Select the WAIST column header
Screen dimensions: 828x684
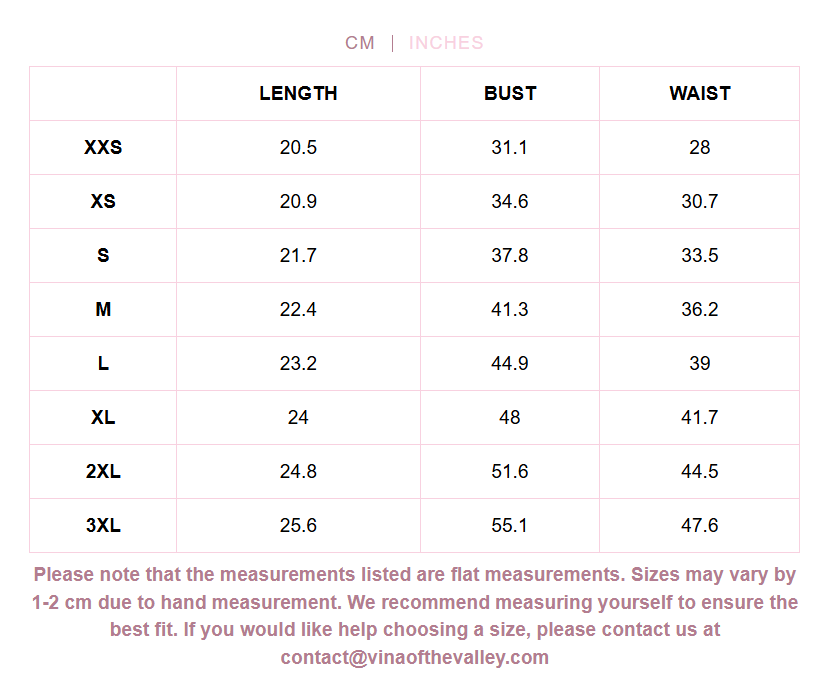tap(700, 93)
